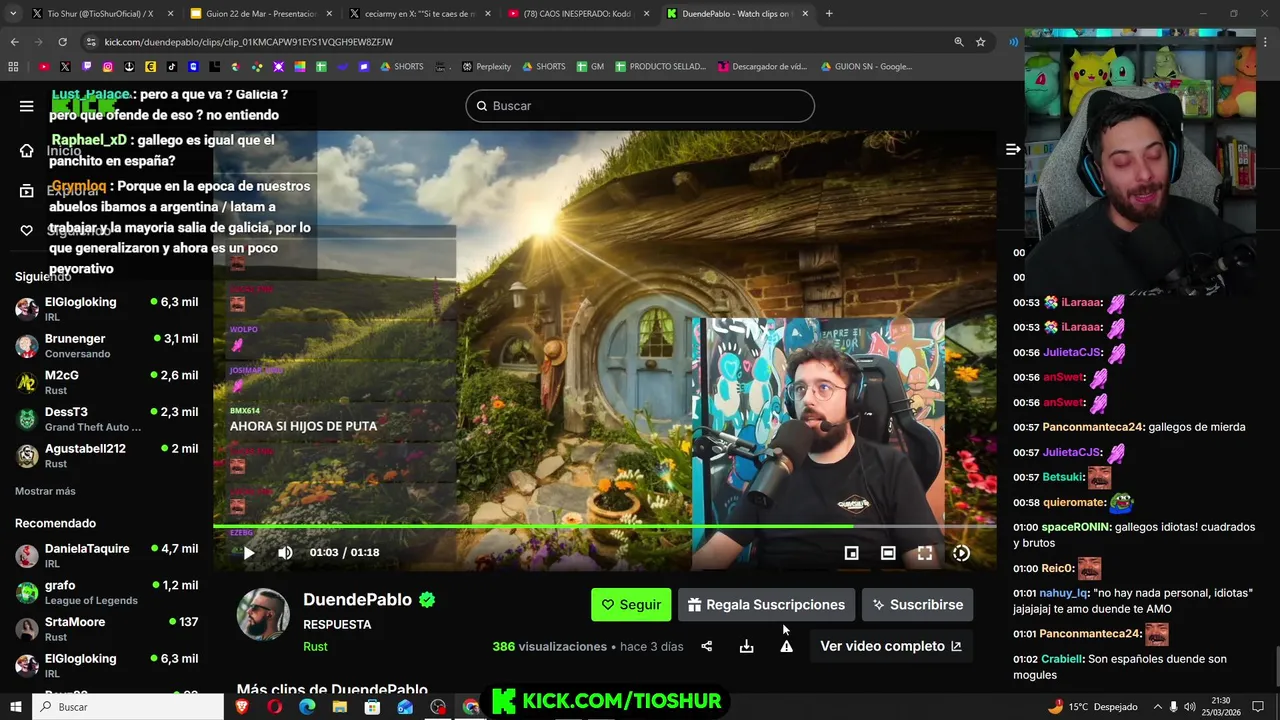Seek on the green video progress bar
The height and width of the screenshot is (720, 1280).
[604, 527]
